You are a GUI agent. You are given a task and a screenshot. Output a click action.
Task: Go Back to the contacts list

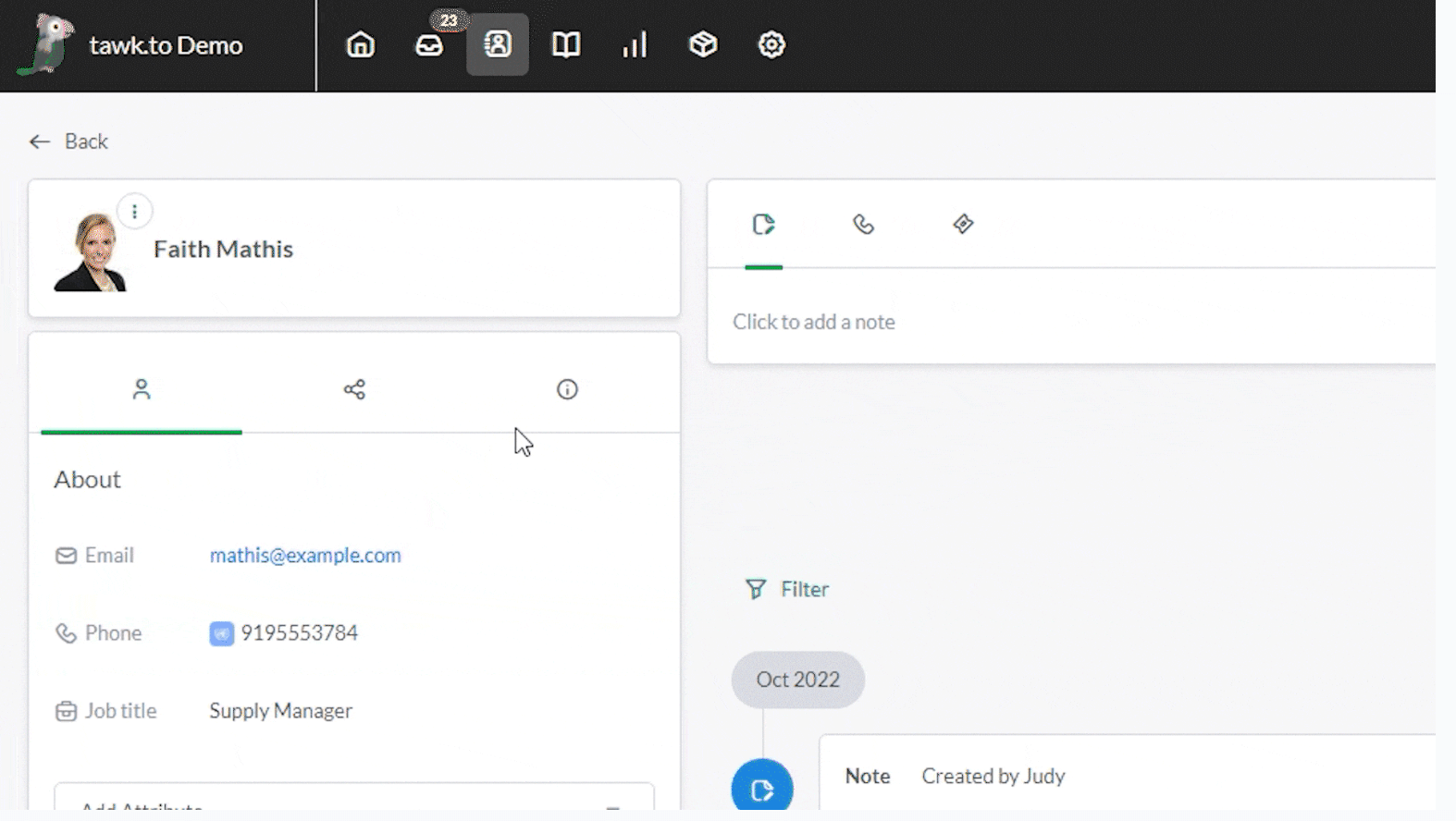[69, 141]
